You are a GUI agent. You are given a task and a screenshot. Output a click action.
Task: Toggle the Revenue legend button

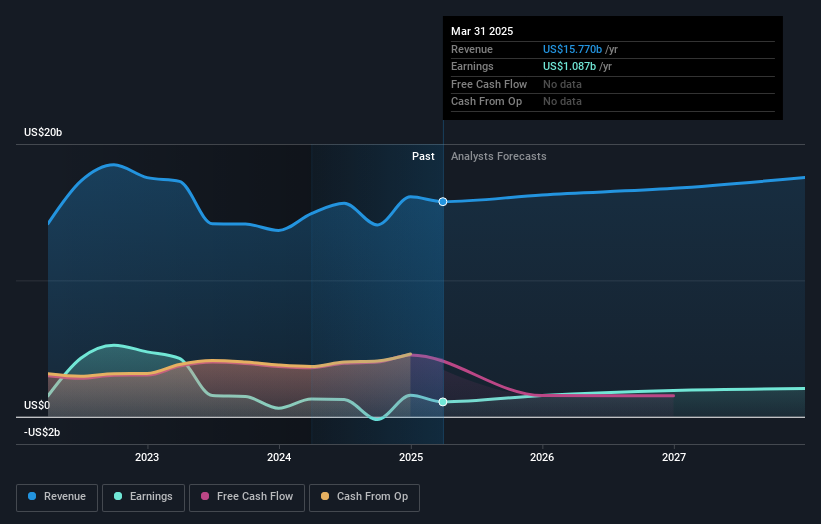click(57, 497)
